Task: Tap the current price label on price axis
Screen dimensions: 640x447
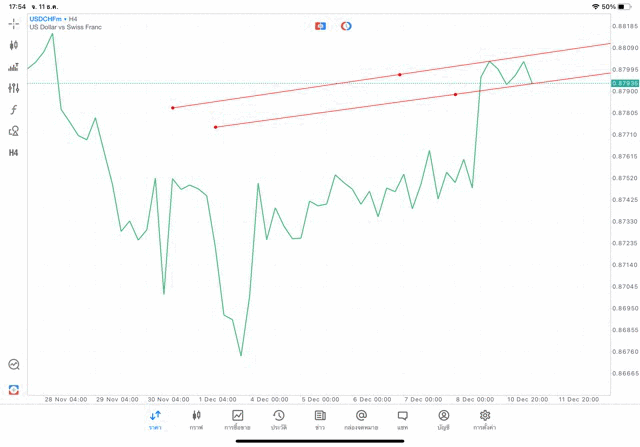Action: (624, 83)
